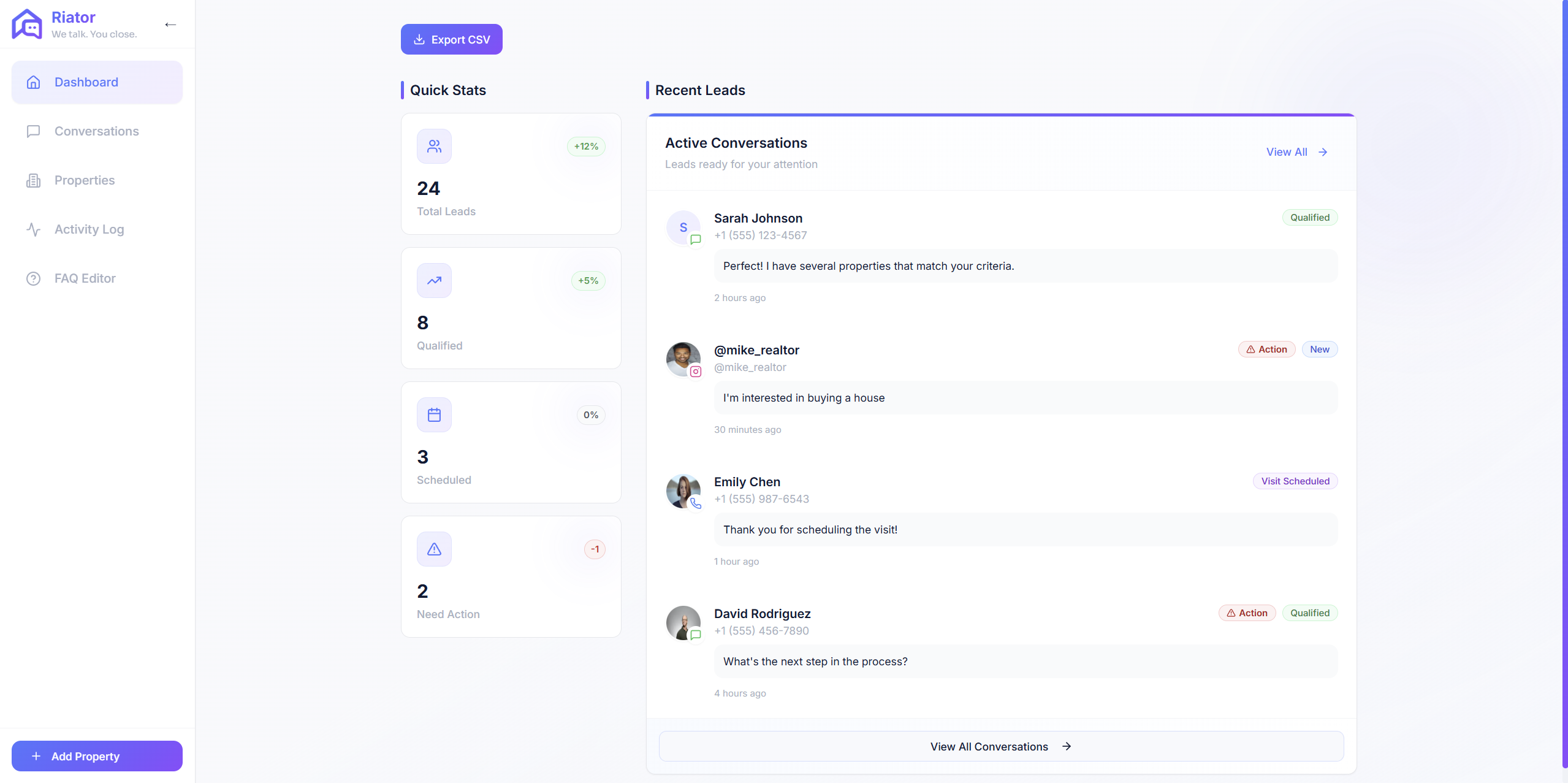This screenshot has width=1568, height=783.
Task: Click the 8 Qualified count
Action: 422,323
